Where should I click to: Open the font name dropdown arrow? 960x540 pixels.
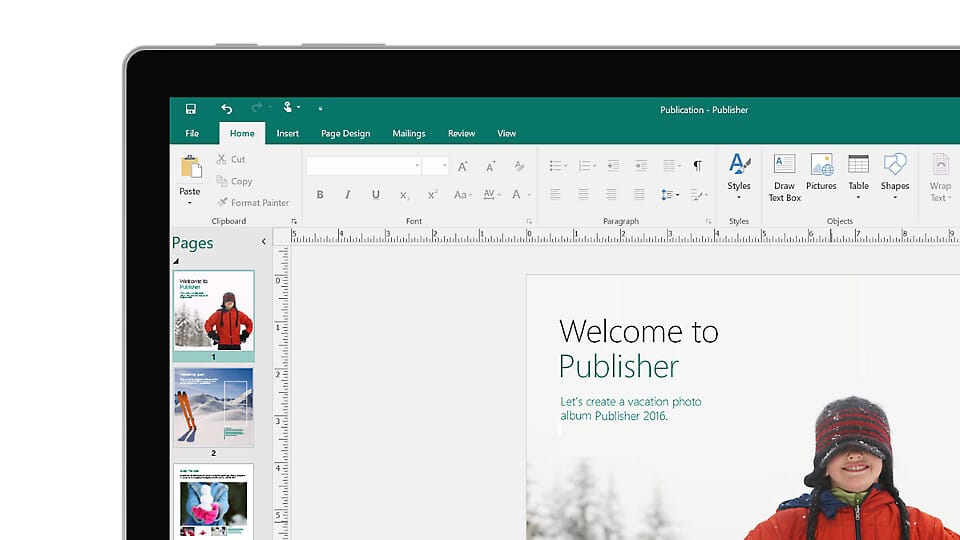(418, 166)
